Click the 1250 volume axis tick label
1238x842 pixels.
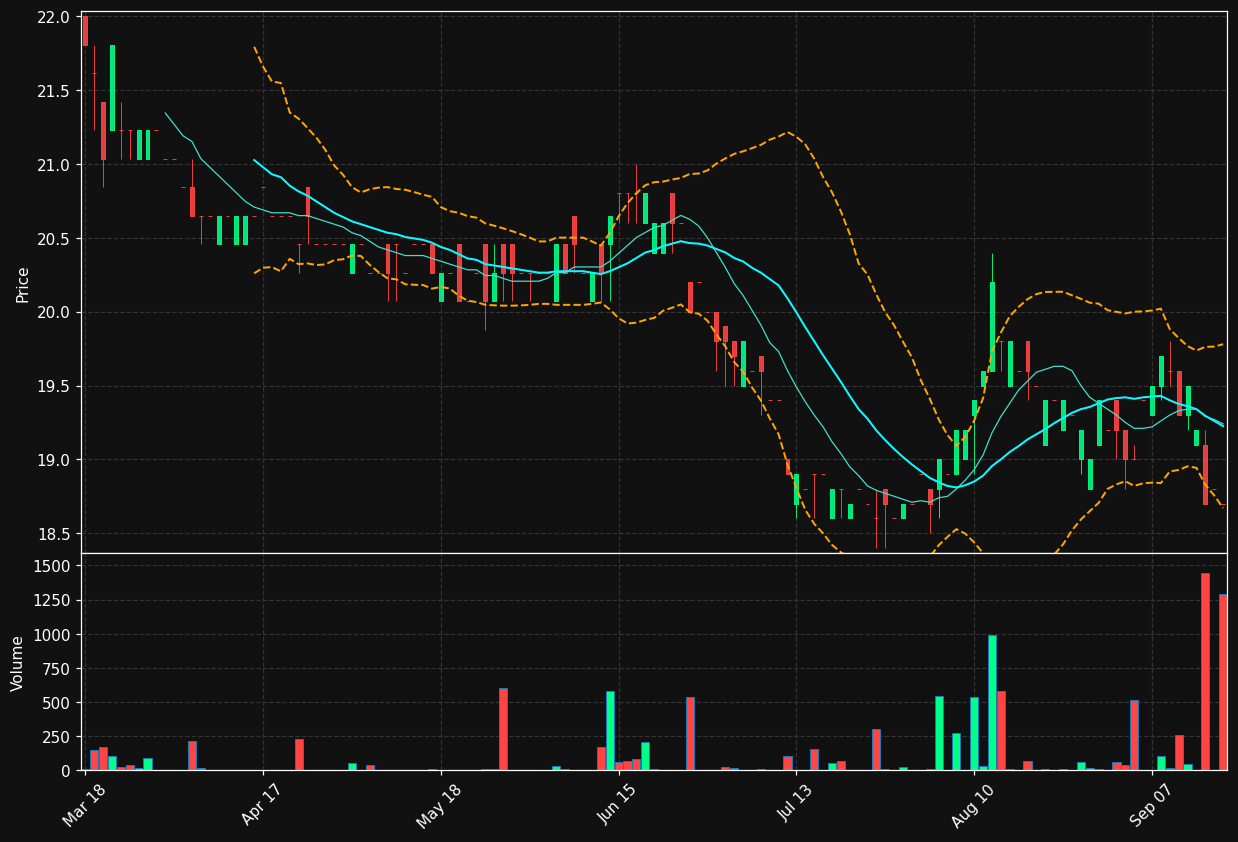pyautogui.click(x=53, y=601)
